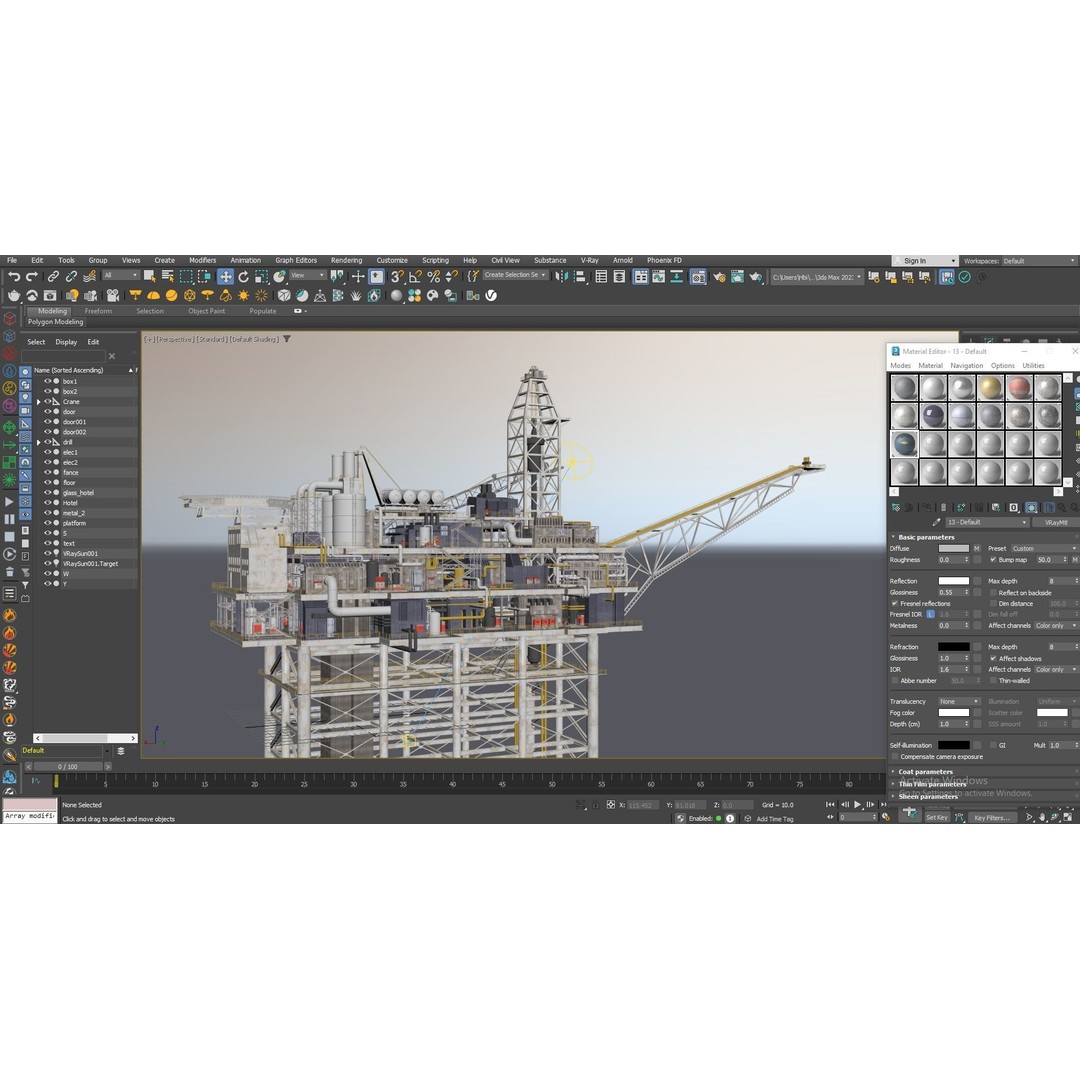
Task: Open the Rendering menu
Action: [x=346, y=260]
